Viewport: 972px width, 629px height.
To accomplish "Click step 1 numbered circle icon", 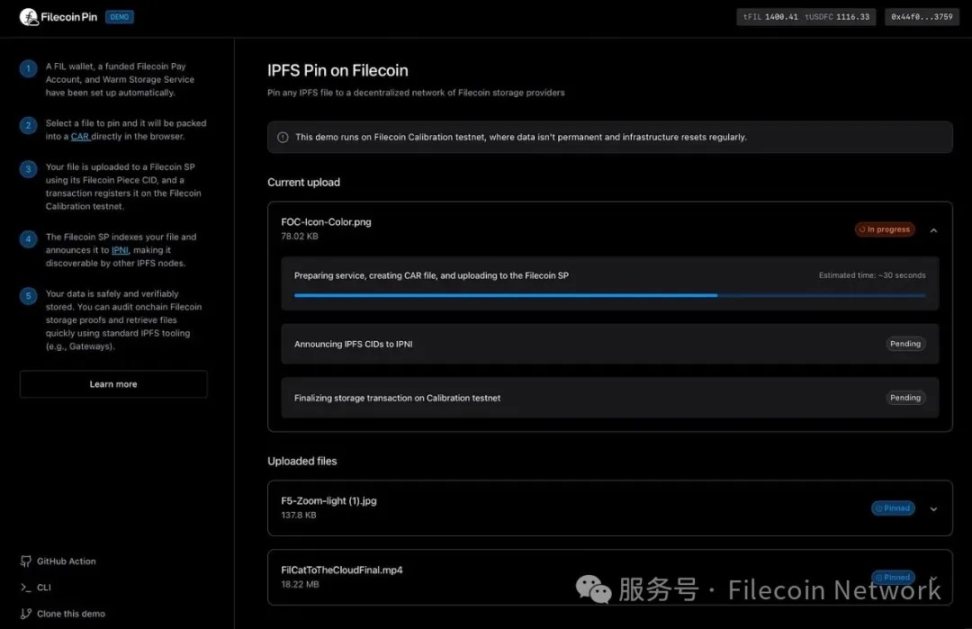I will pos(28,69).
